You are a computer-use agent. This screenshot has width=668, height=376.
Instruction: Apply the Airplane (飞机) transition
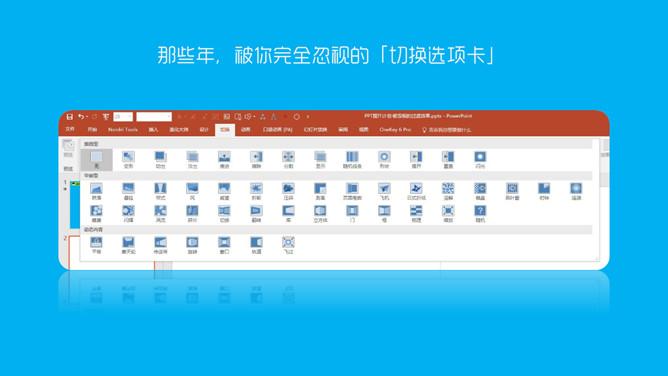(384, 191)
